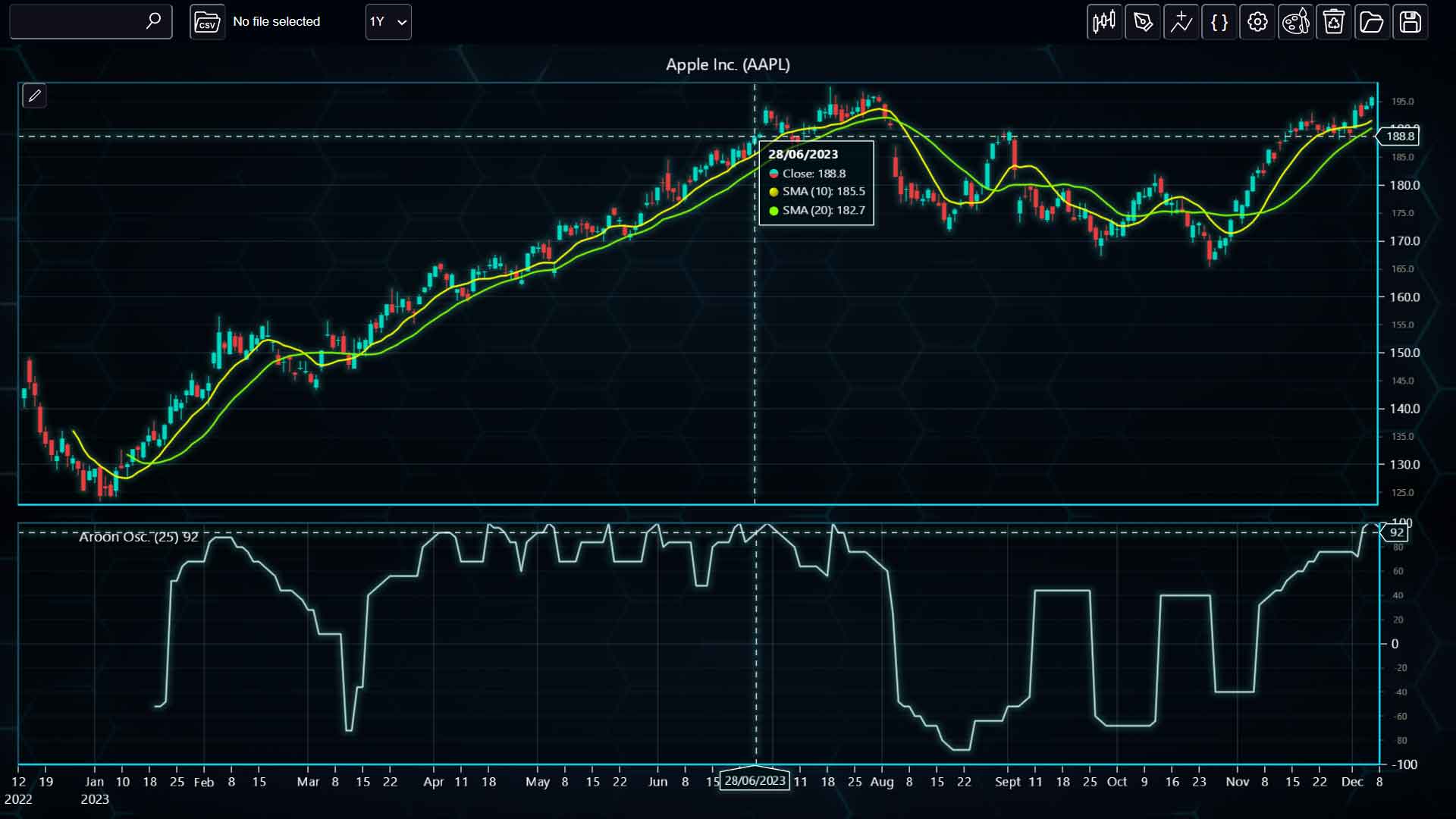Click 'SMA (10): 185.5' in tooltip
The image size is (1456, 819).
(824, 192)
